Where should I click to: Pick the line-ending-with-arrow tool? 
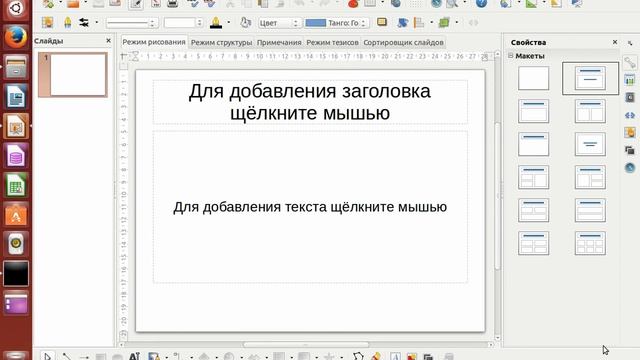click(84, 357)
